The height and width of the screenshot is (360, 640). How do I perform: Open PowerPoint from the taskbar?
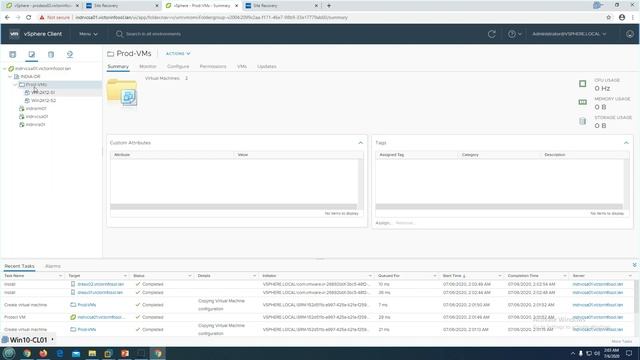125,353
